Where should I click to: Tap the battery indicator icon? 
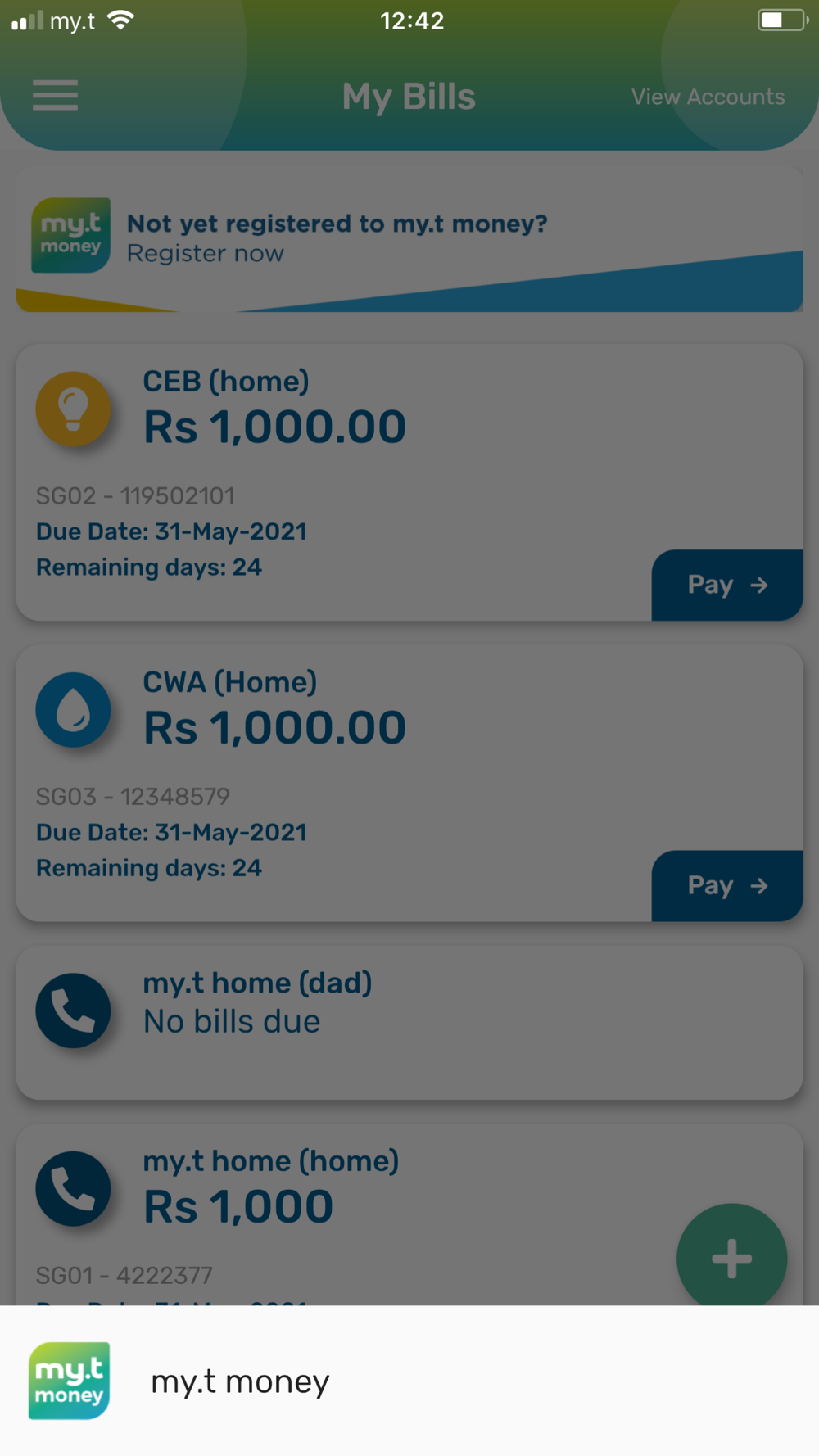pyautogui.click(x=782, y=20)
